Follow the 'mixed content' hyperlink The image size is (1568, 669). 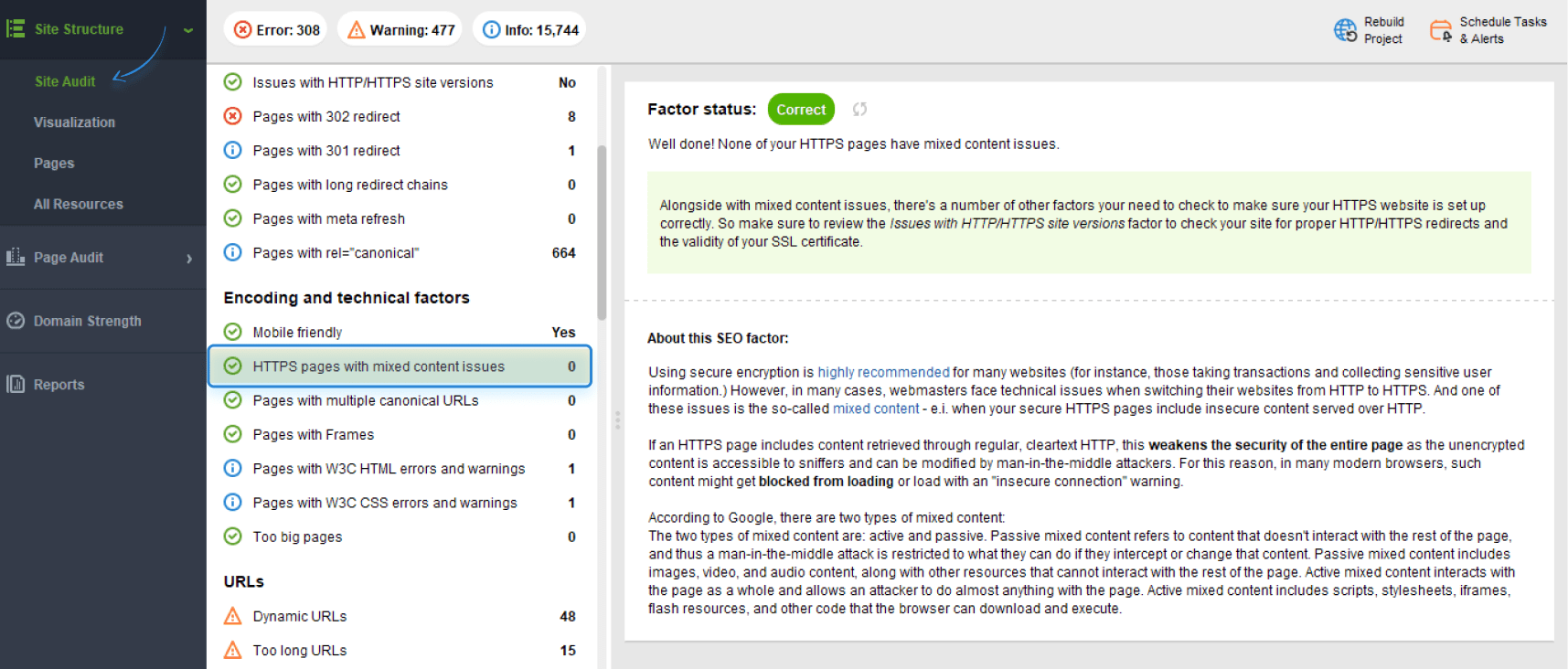coord(876,409)
